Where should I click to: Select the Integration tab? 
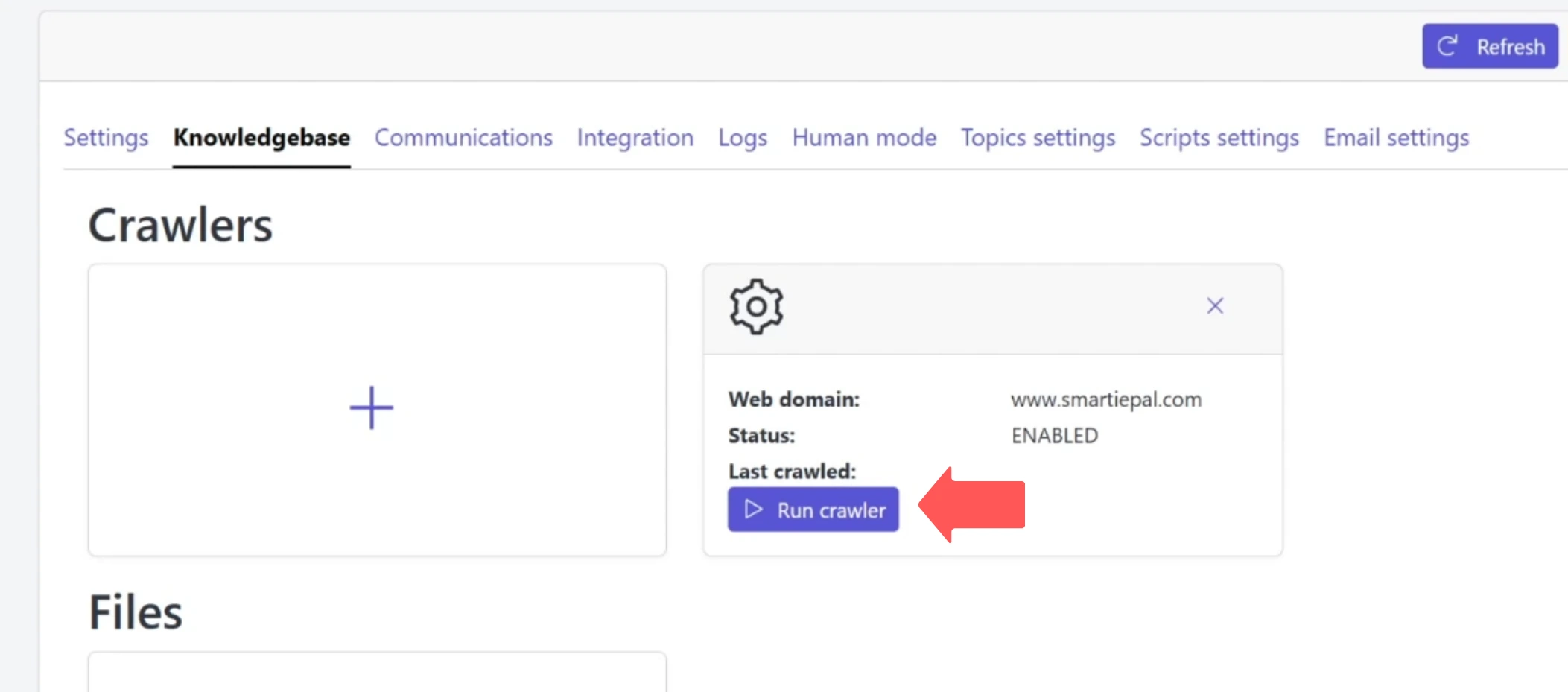tap(635, 138)
